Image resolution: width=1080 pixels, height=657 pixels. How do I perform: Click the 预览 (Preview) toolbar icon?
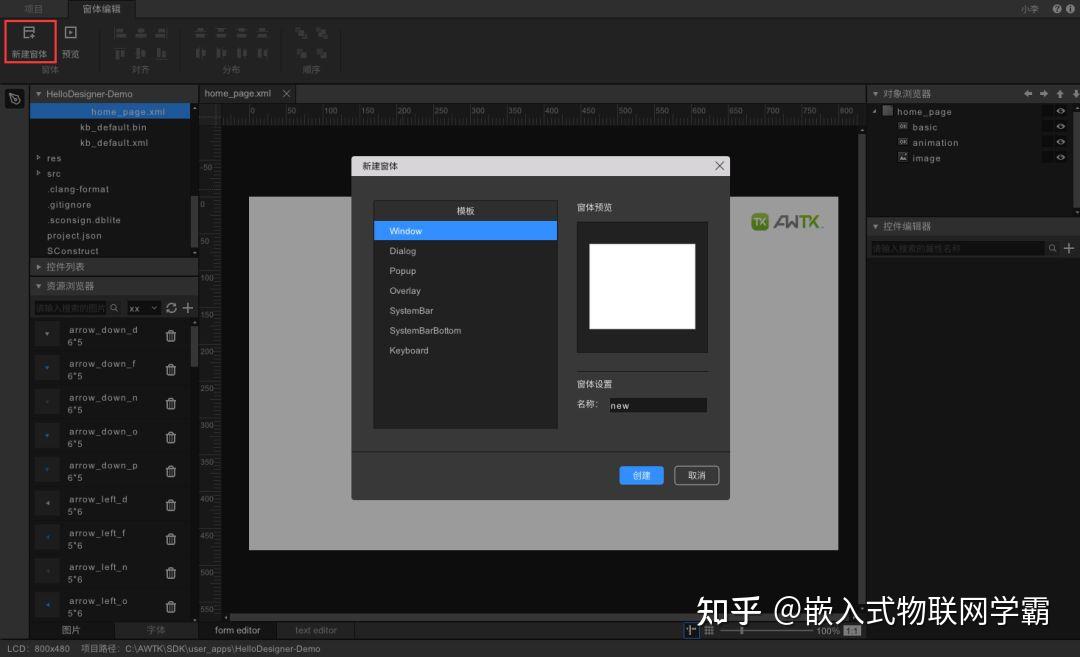point(69,40)
